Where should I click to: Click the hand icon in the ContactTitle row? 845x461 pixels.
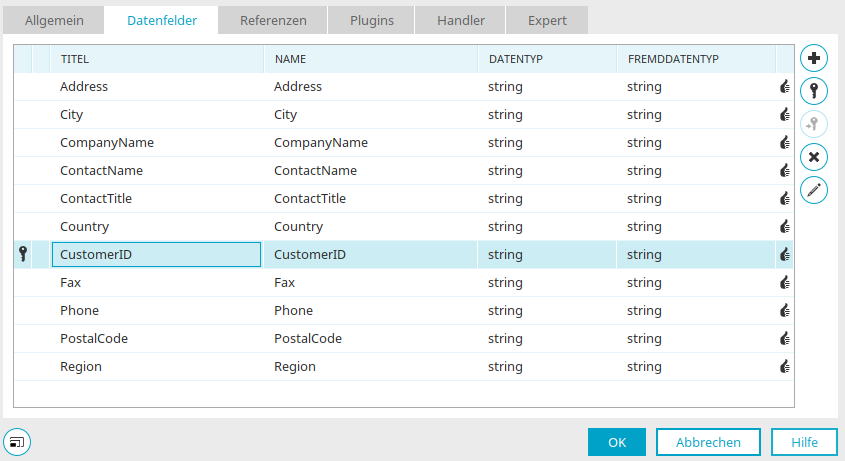point(785,198)
